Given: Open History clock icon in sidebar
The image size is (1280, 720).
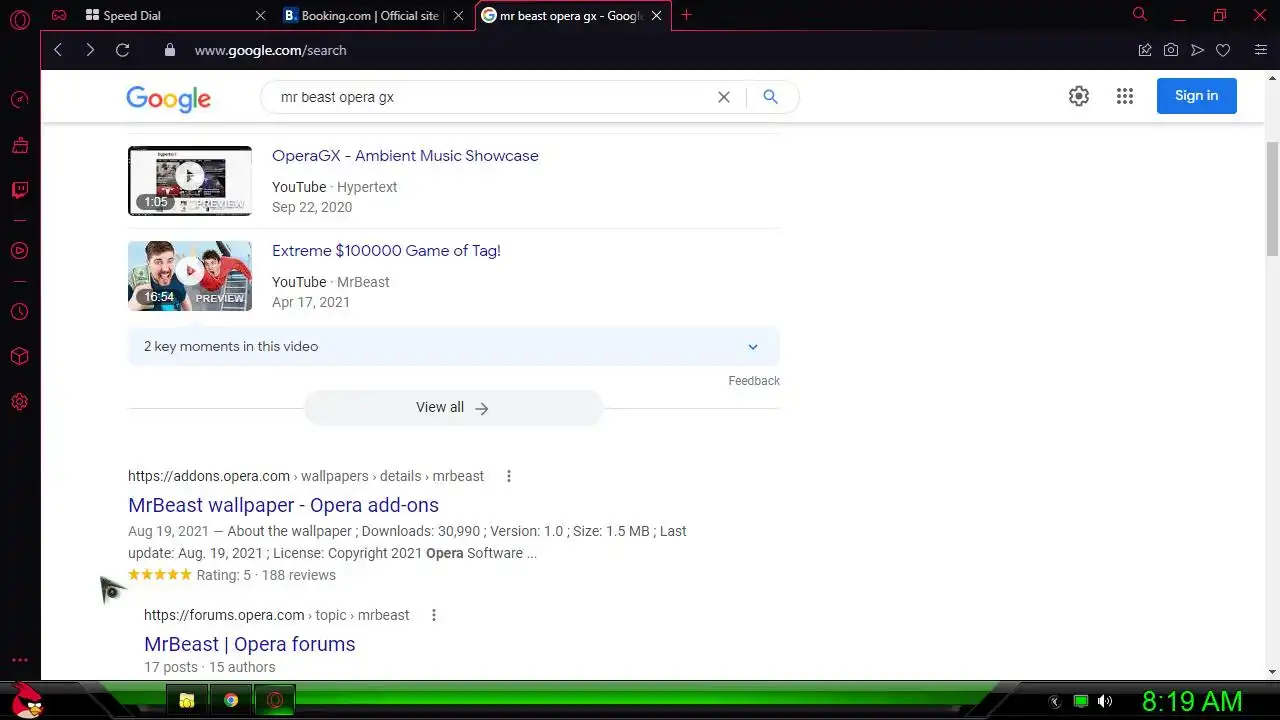Looking at the screenshot, I should coord(19,312).
